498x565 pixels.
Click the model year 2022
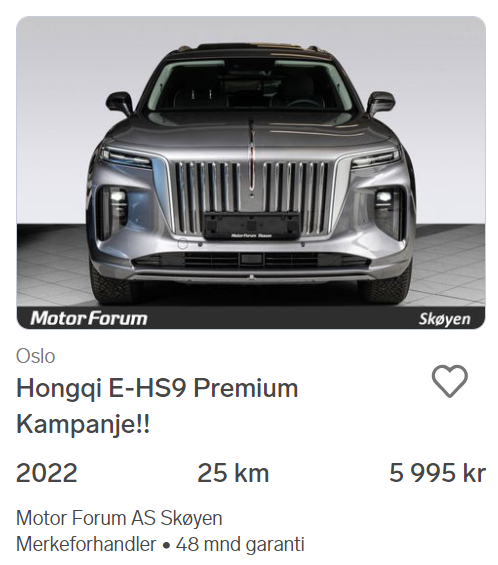pyautogui.click(x=47, y=473)
